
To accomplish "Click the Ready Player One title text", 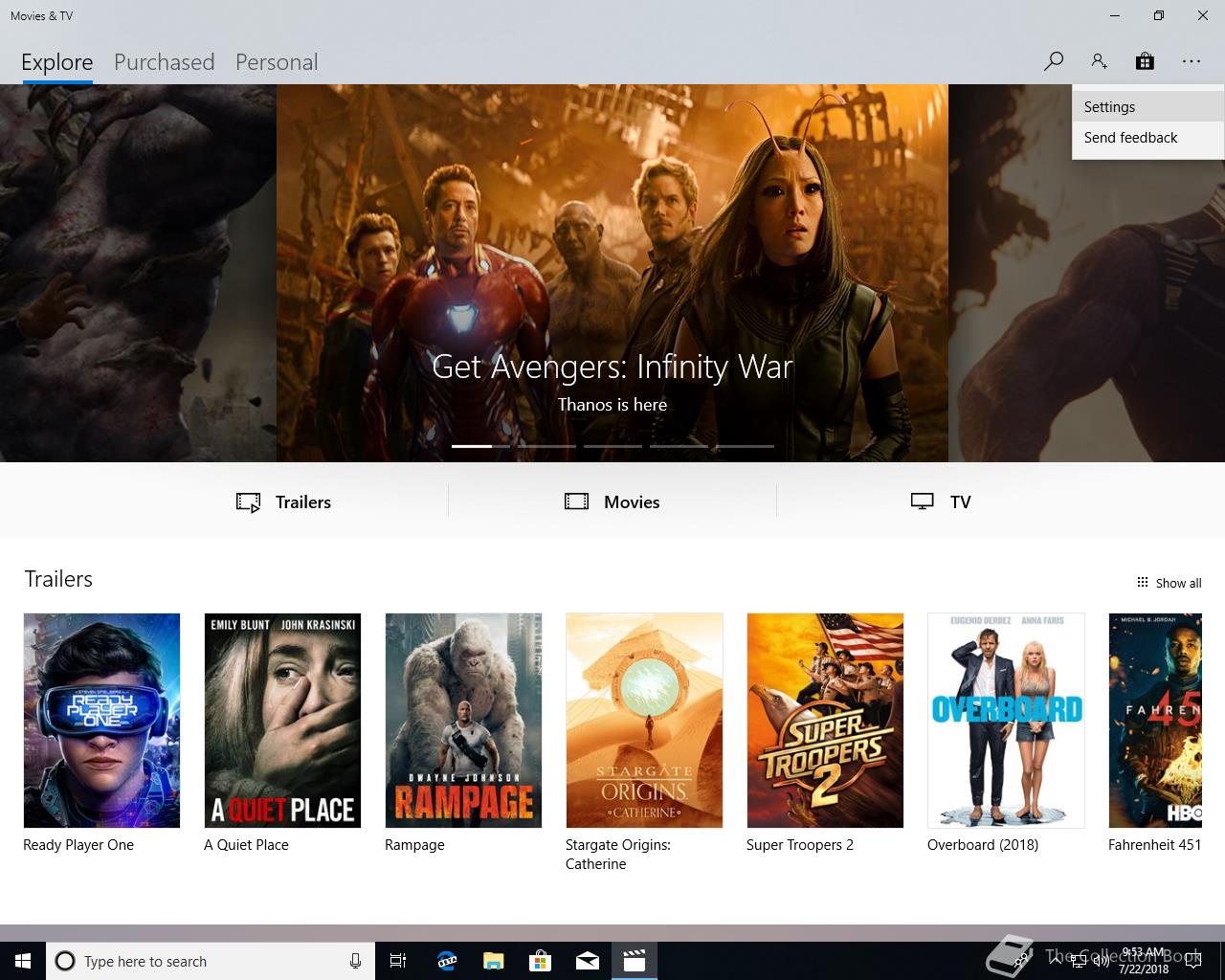I will pyautogui.click(x=78, y=845).
